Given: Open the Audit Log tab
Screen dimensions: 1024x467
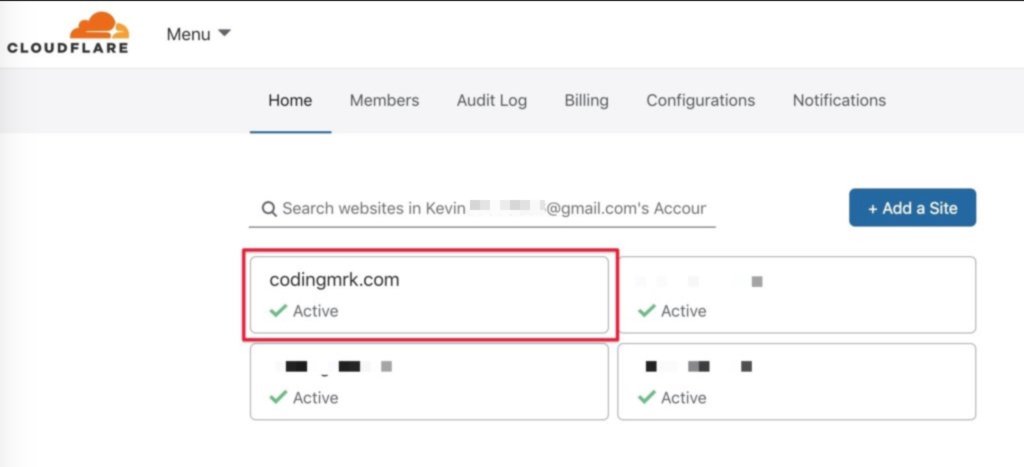Looking at the screenshot, I should tap(492, 101).
